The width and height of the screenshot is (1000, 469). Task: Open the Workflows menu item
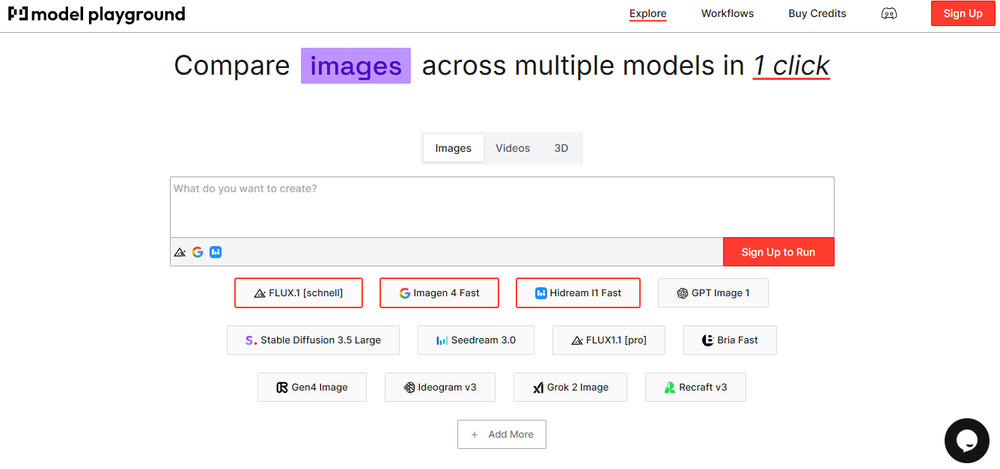click(x=727, y=14)
